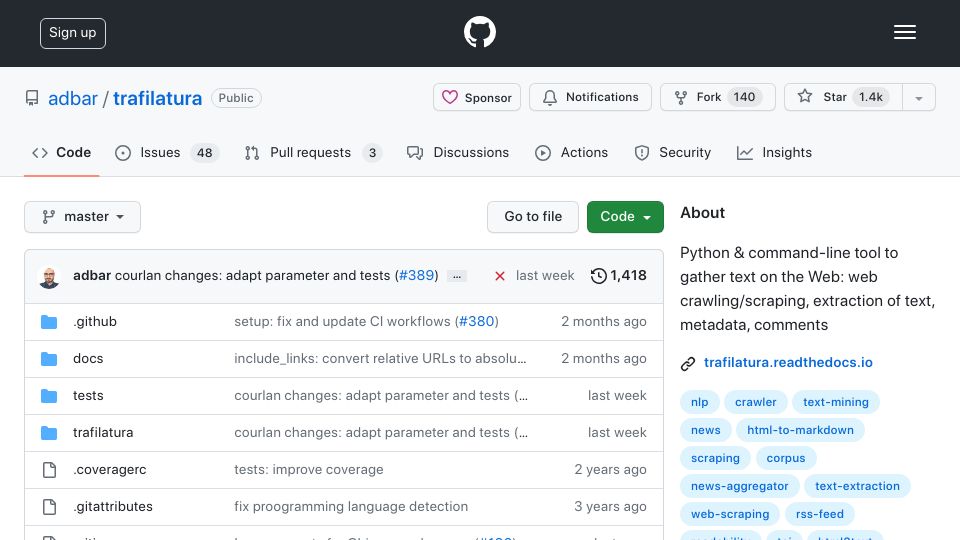Open the Pull requests tab
Screen dimensions: 960x540
click(313, 152)
